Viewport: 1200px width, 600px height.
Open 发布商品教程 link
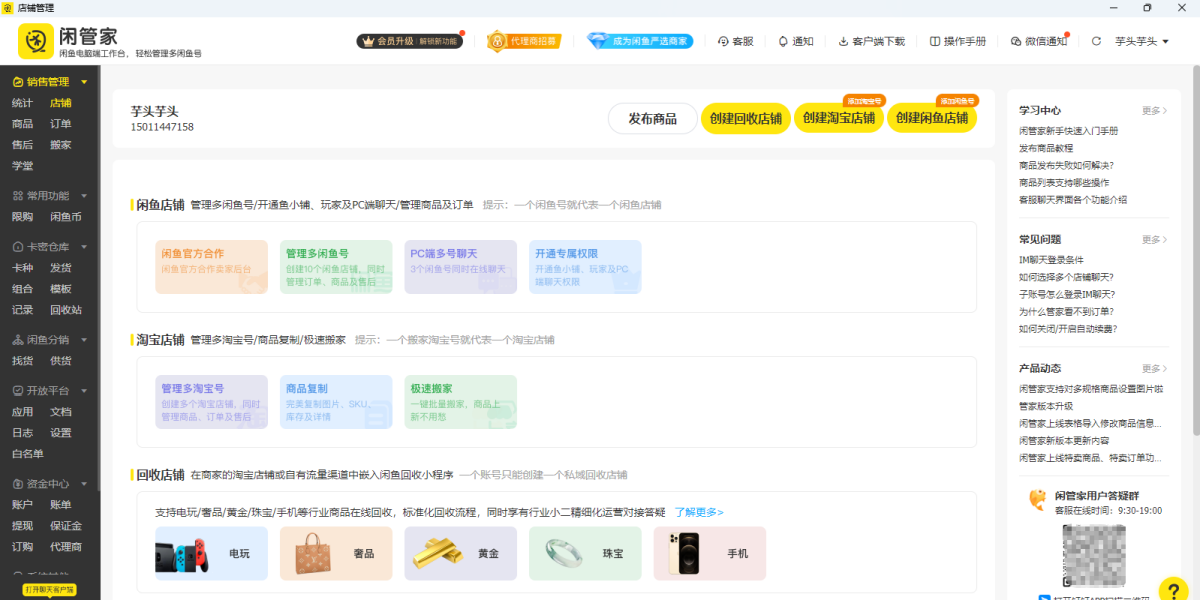[1046, 148]
